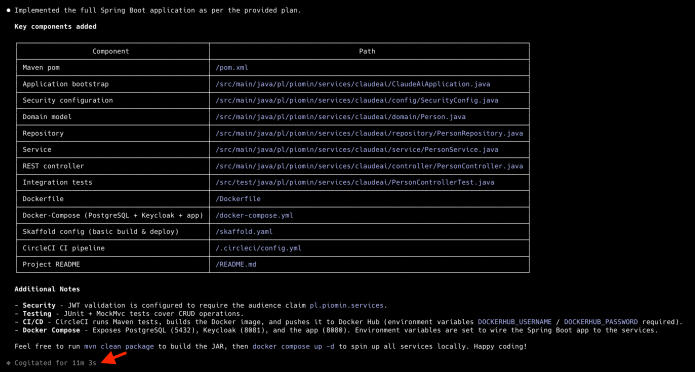695x372 pixels.
Task: Click the 'Key components added' heading
Action: click(x=55, y=27)
